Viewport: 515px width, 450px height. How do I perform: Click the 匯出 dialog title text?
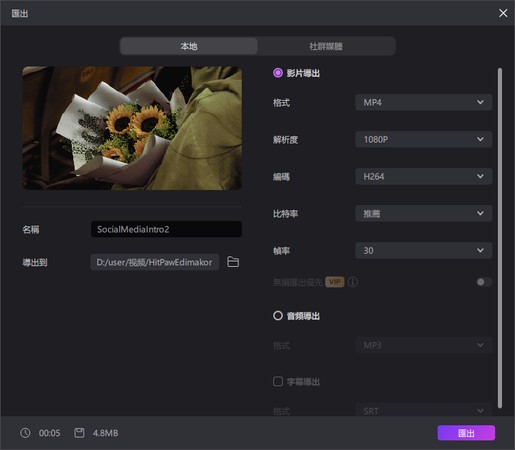click(20, 13)
